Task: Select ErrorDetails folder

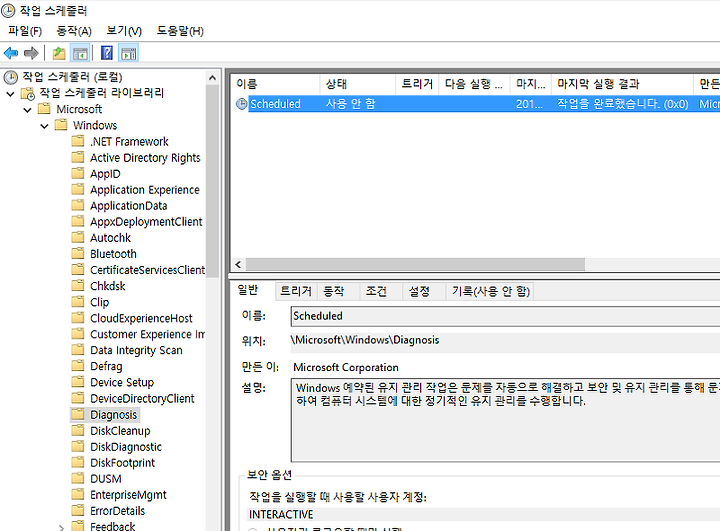Action: pyautogui.click(x=118, y=511)
